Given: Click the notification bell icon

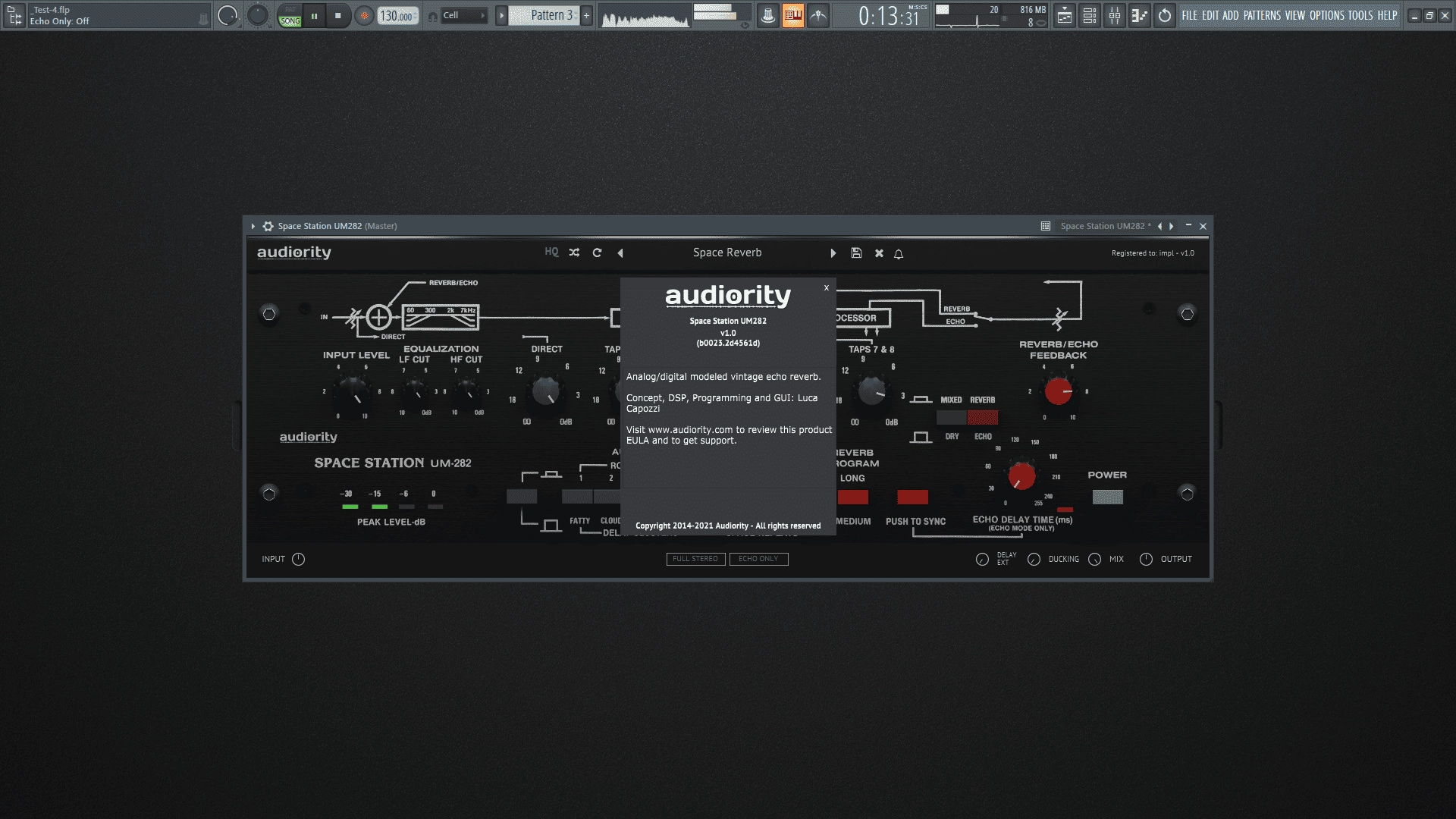Looking at the screenshot, I should 899,254.
